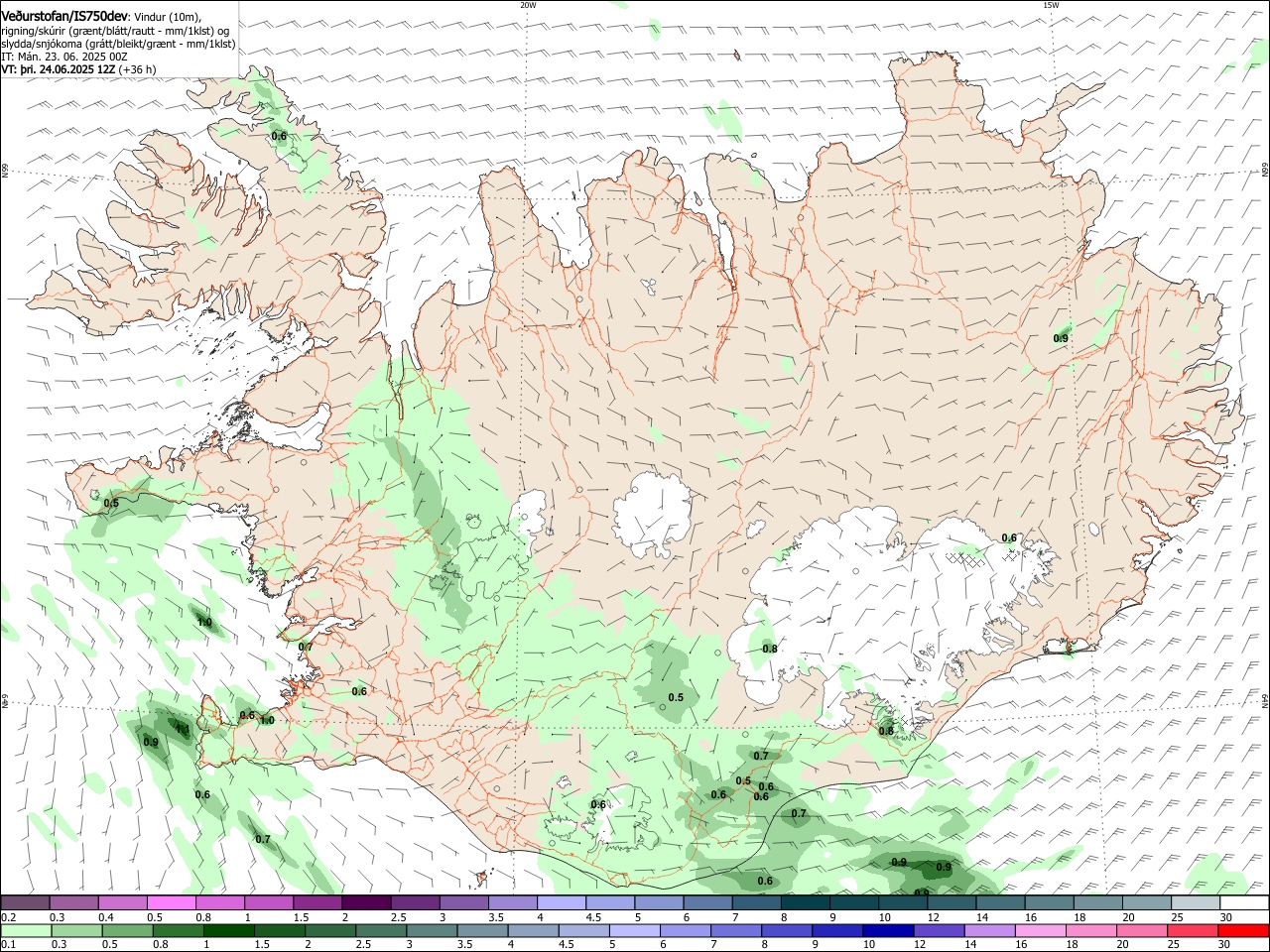Select the dark mauve 0.2 swatch in upper scale

point(25,903)
